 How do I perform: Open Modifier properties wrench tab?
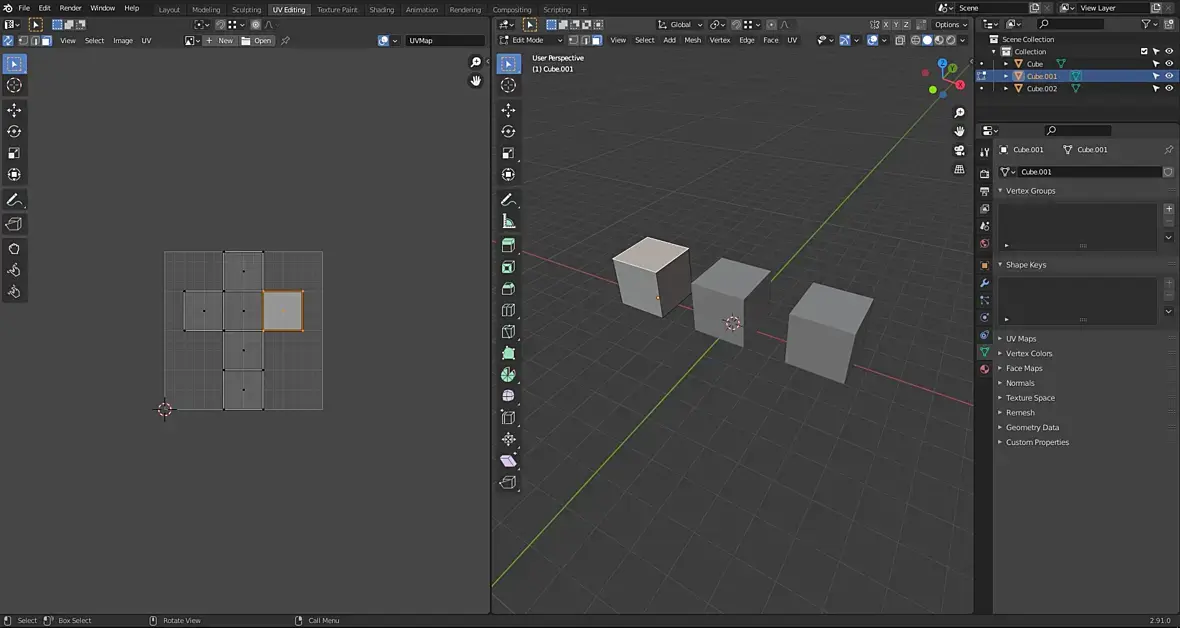(x=985, y=283)
